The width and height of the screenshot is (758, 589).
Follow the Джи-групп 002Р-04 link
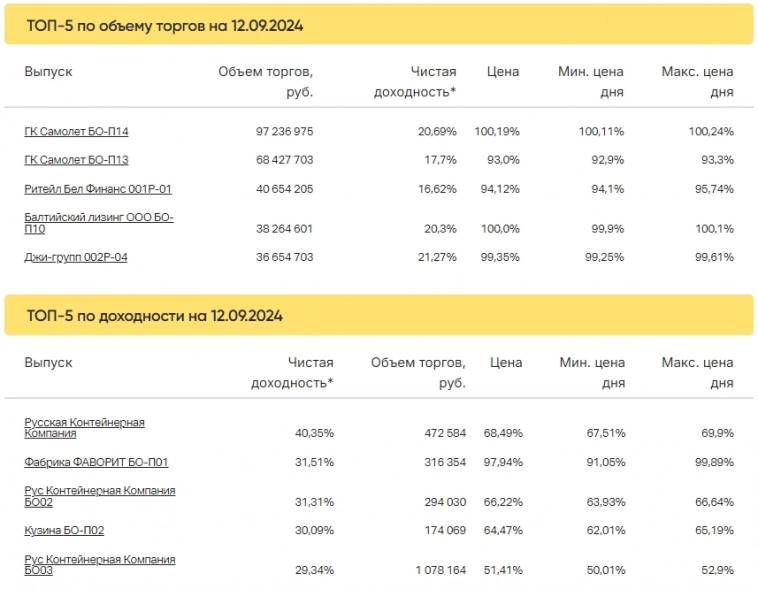pos(76,257)
